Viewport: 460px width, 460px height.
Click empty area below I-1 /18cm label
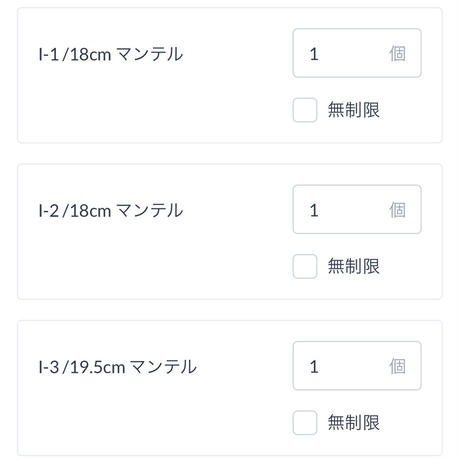[x=133, y=107]
